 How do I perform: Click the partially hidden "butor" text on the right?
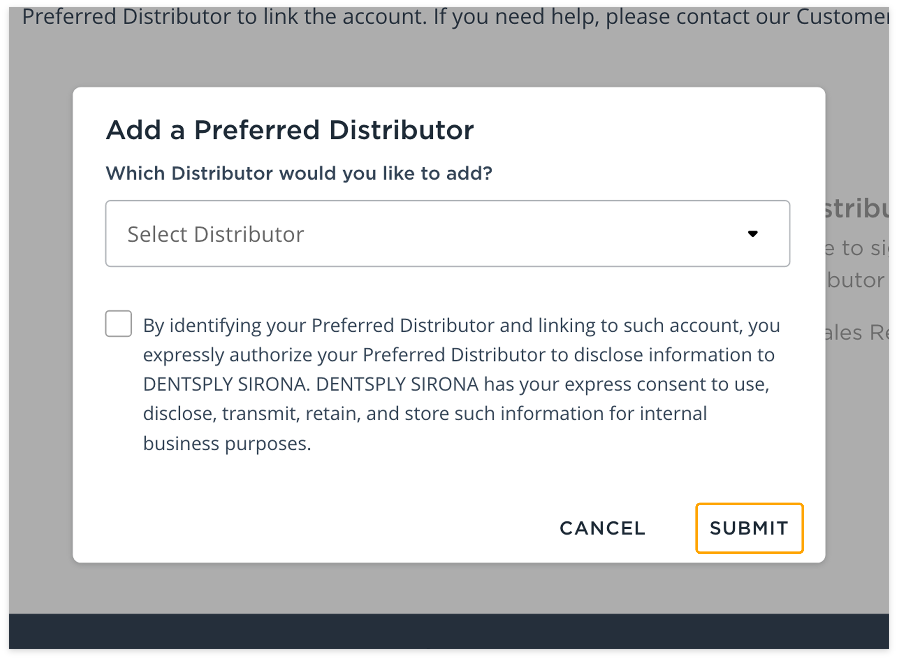pyautogui.click(x=856, y=280)
